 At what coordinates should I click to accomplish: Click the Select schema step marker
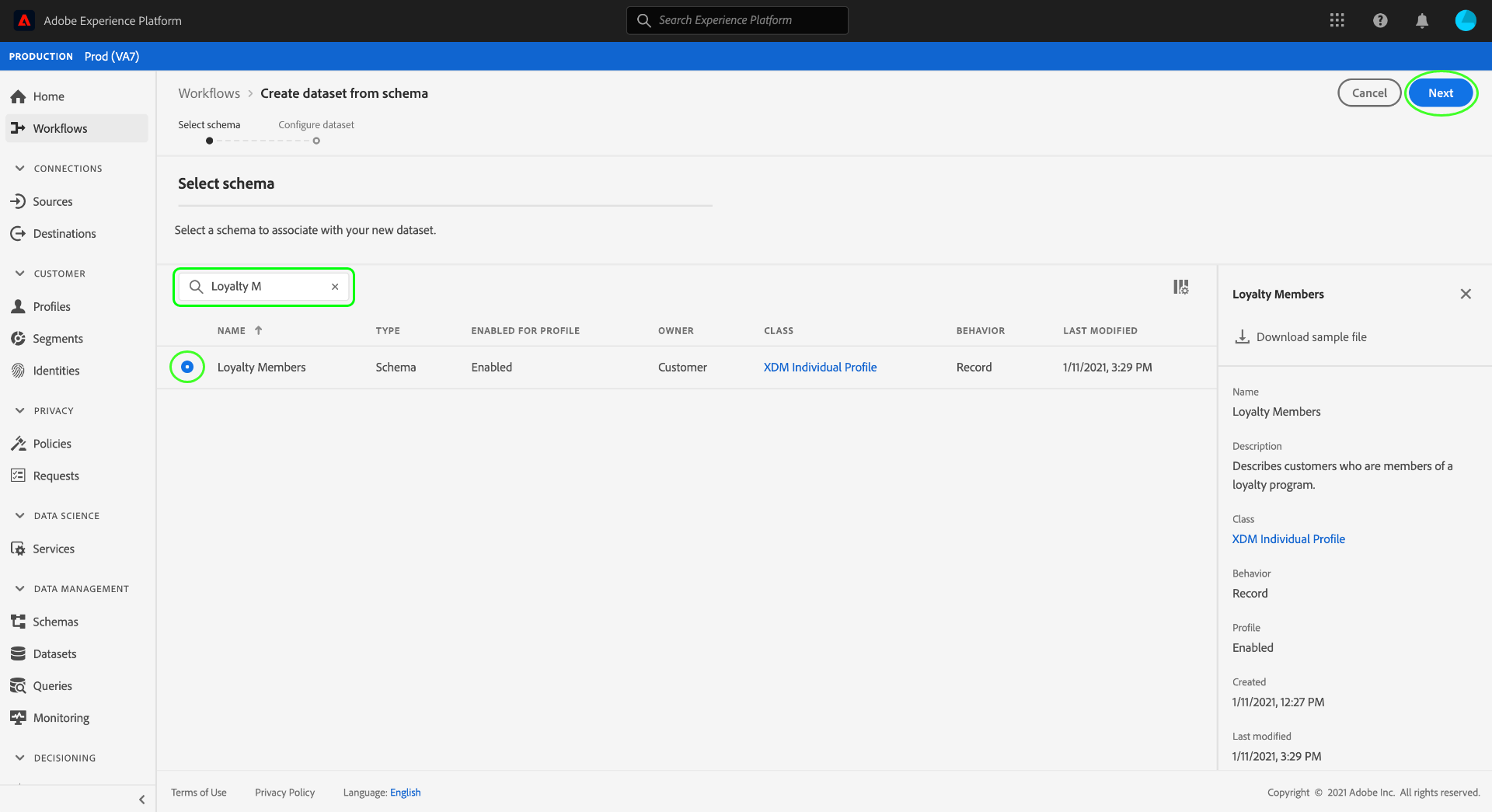click(209, 141)
